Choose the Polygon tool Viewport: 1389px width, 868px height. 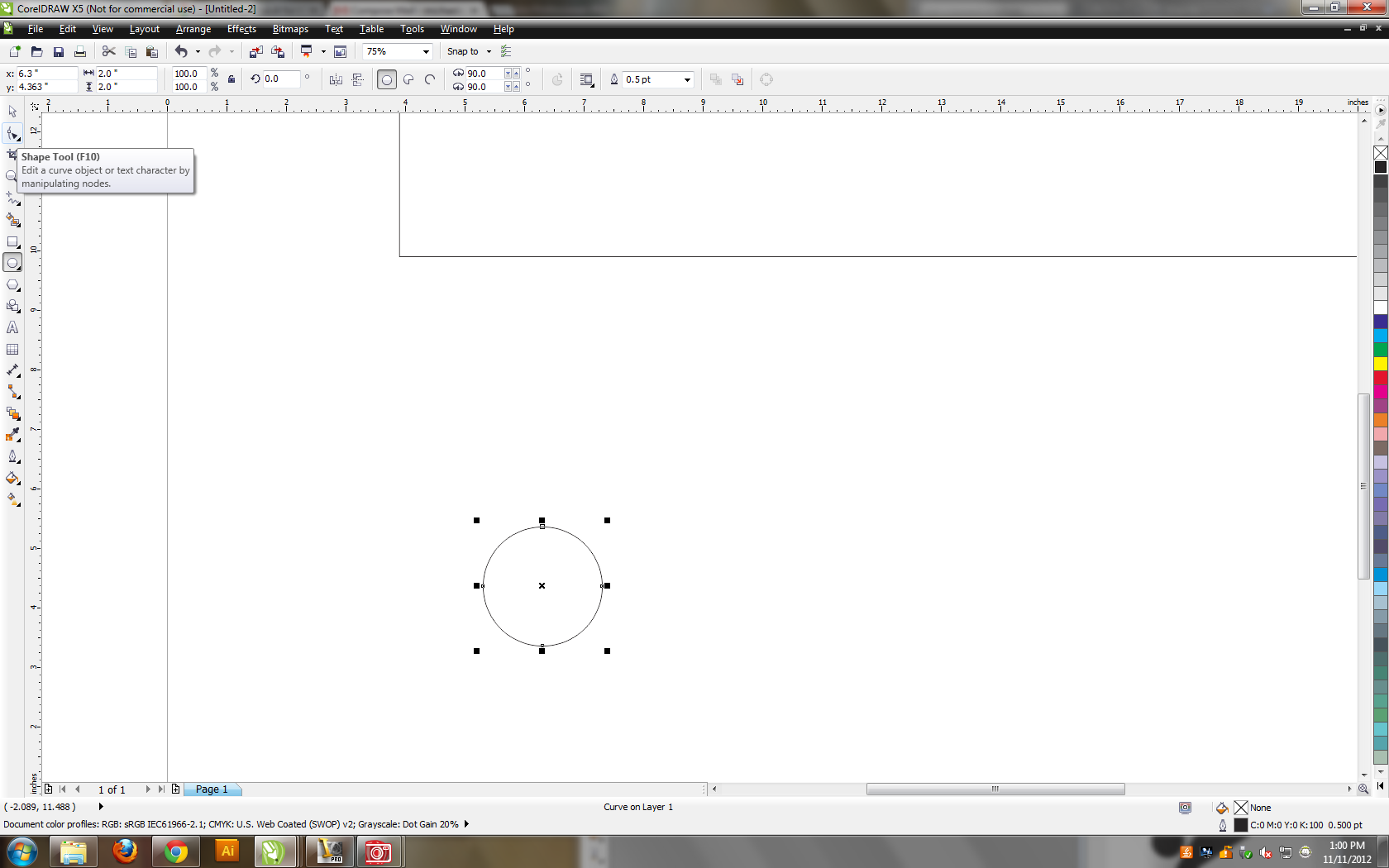click(x=12, y=284)
